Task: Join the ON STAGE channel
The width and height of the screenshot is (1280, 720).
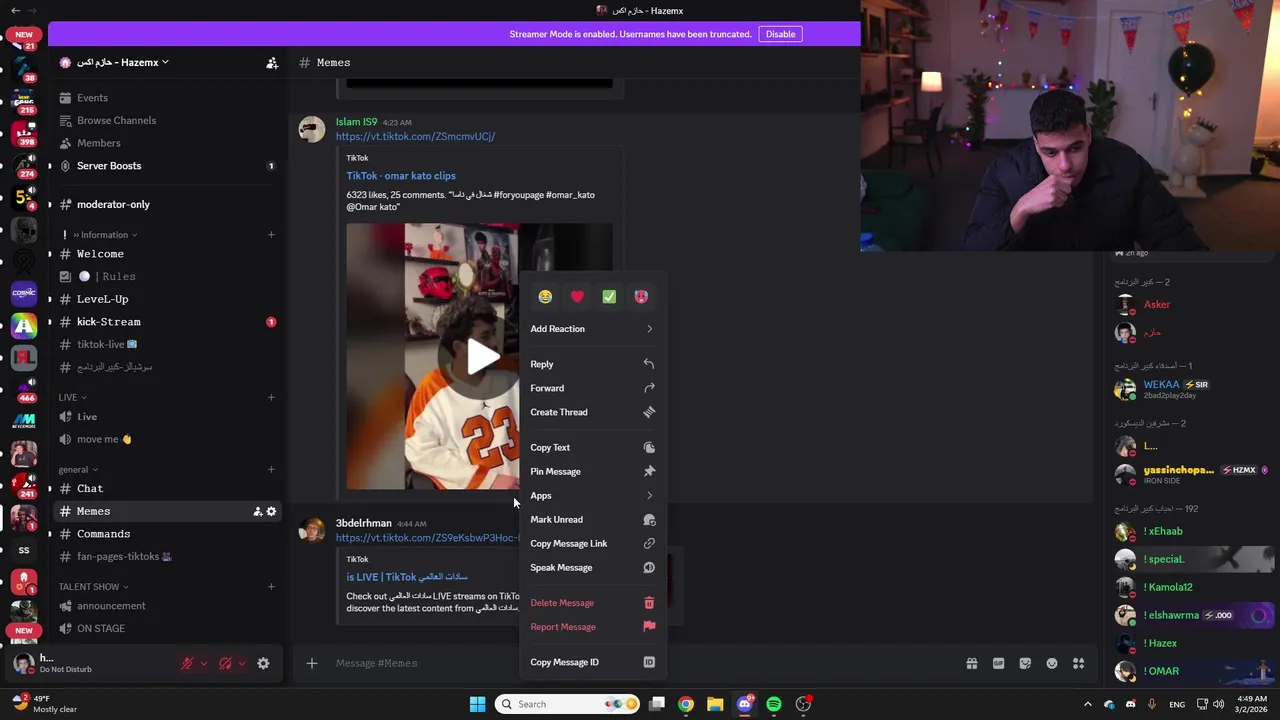Action: [x=168, y=628]
